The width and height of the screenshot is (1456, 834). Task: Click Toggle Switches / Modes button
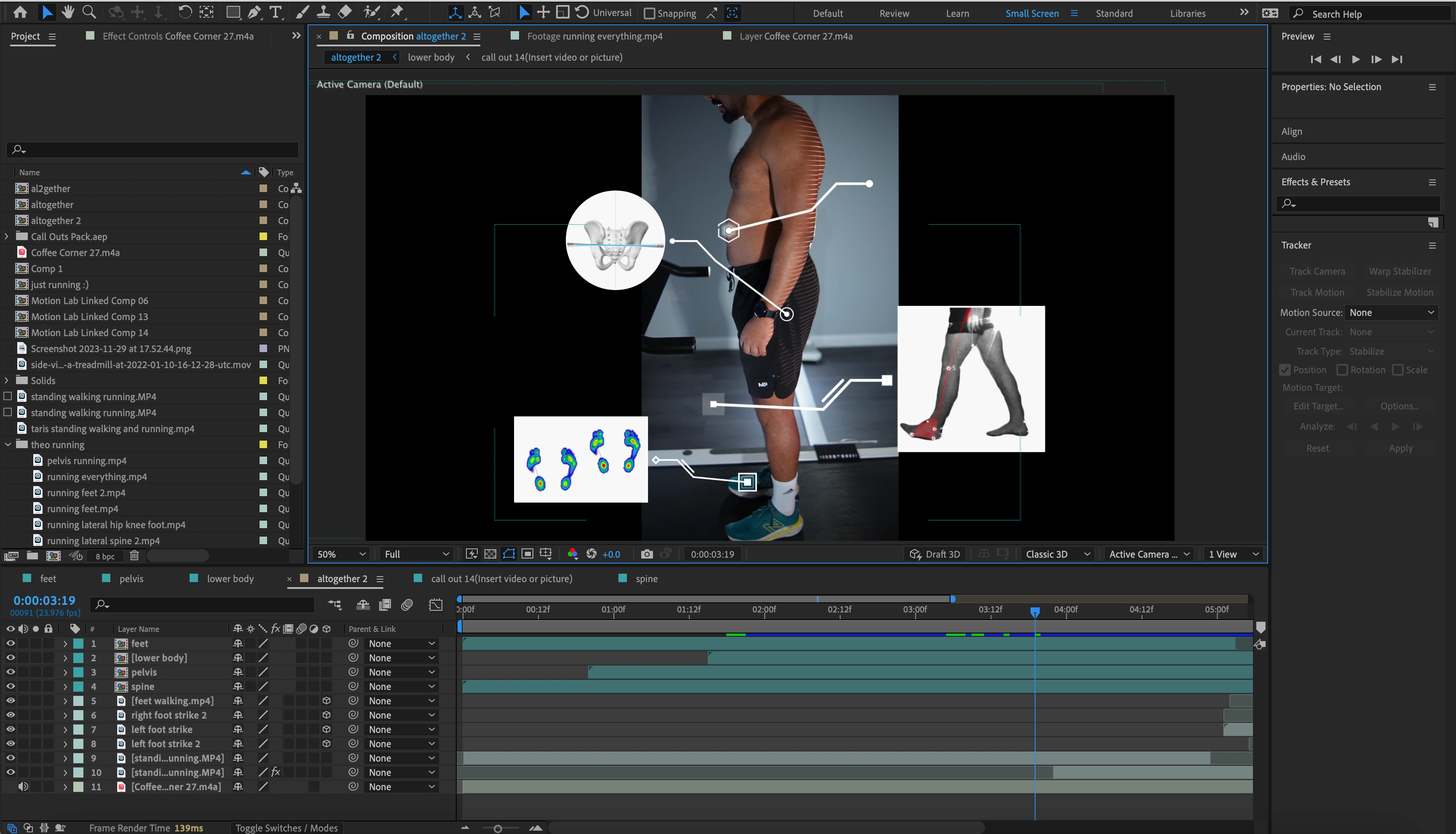point(286,828)
